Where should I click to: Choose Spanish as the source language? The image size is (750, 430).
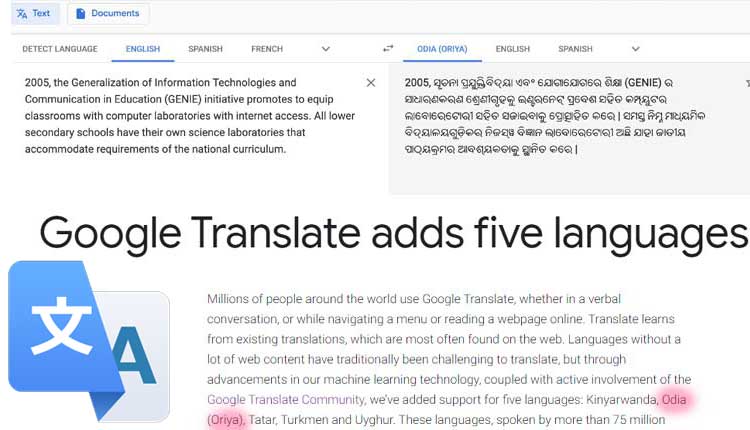[205, 49]
